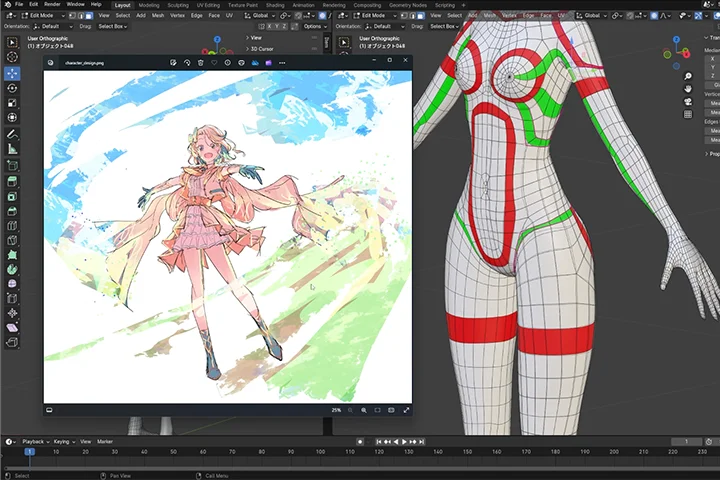Enable face select mode in left viewport
Viewport: 720px width, 480px height.
87,16
